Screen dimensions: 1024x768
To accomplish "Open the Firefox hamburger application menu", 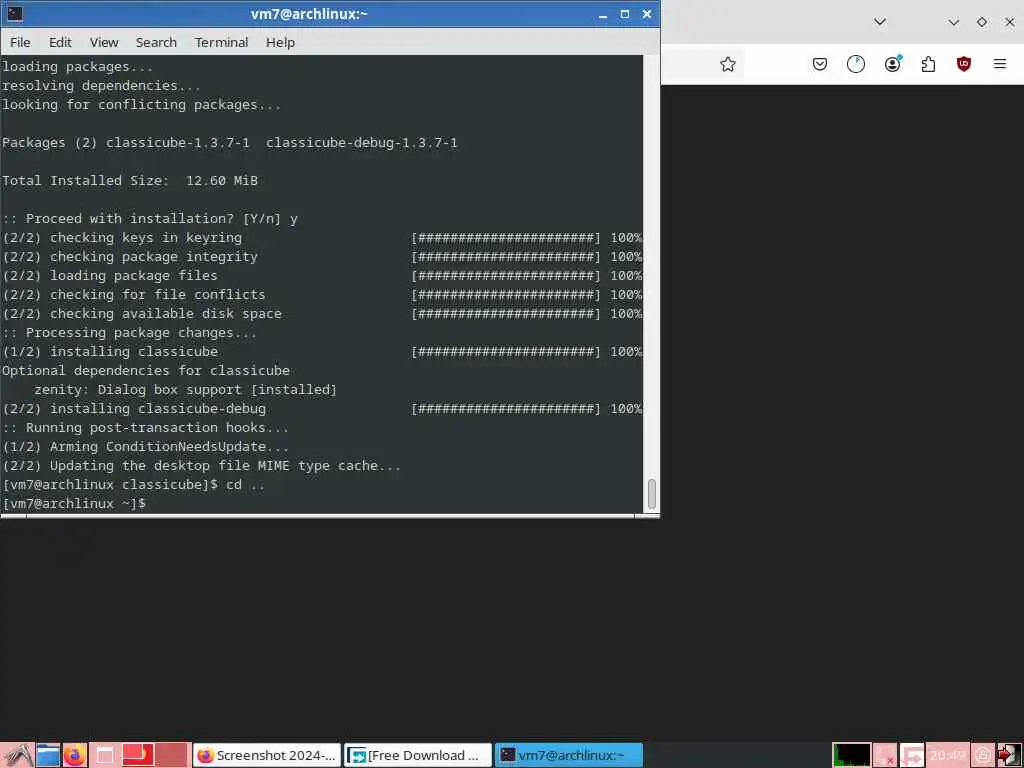I will point(1000,64).
